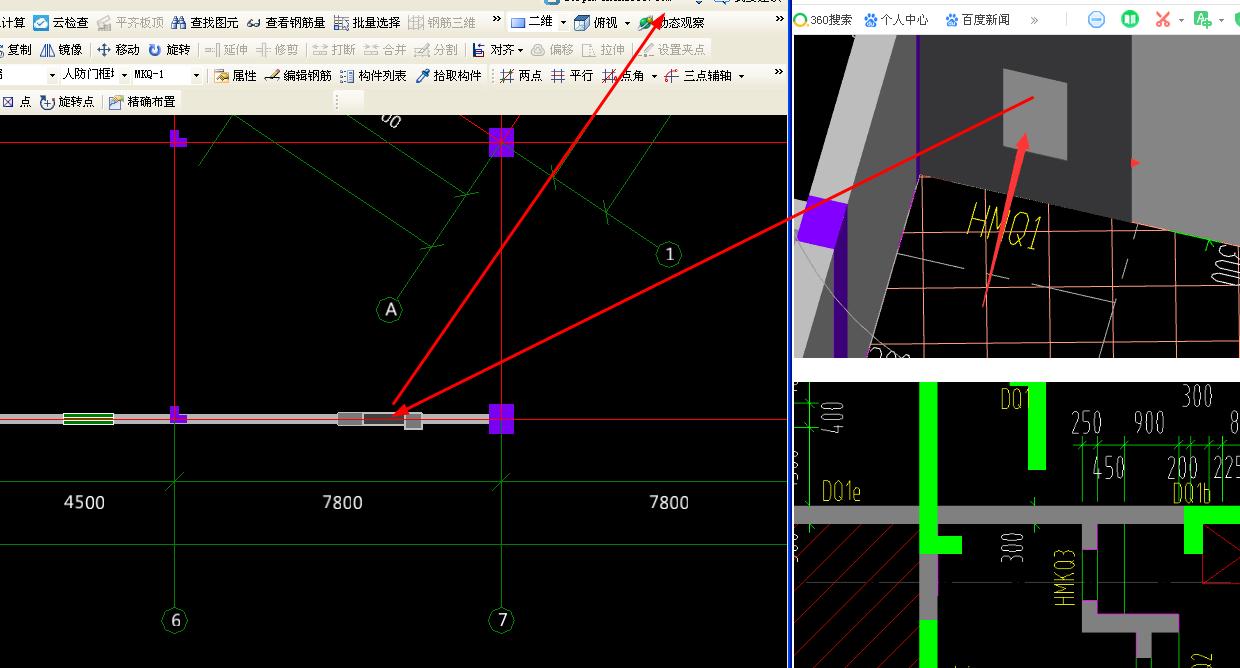
Task: Click the 拉伸 stretch tool
Action: [604, 49]
